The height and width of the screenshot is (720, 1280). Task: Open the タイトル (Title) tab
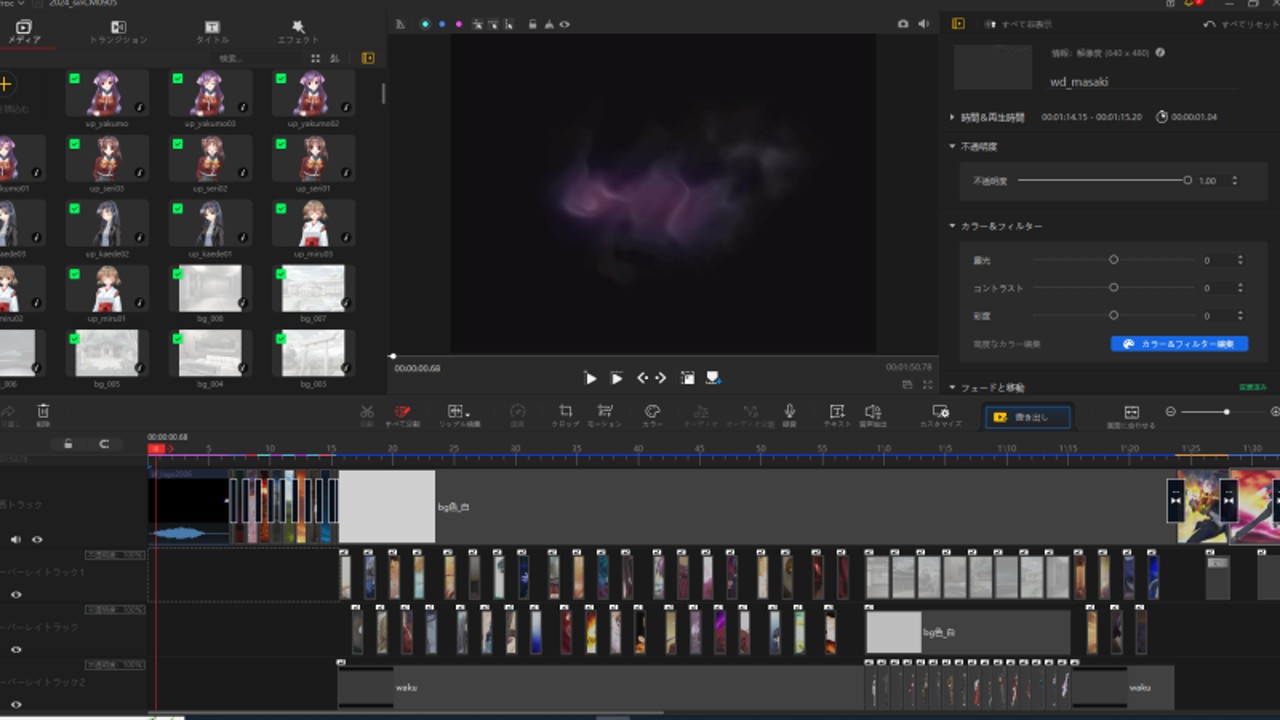click(212, 32)
